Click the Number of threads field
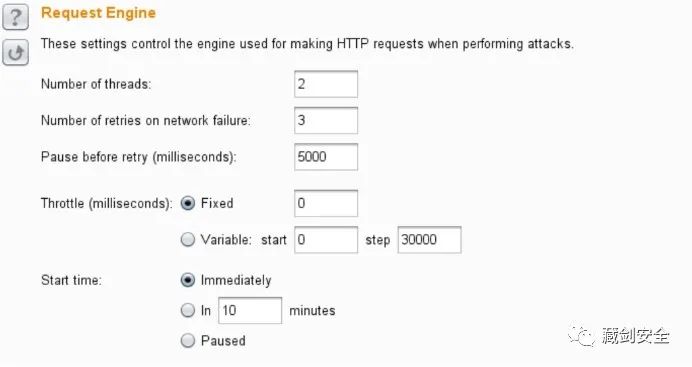The height and width of the screenshot is (367, 692). (x=326, y=84)
